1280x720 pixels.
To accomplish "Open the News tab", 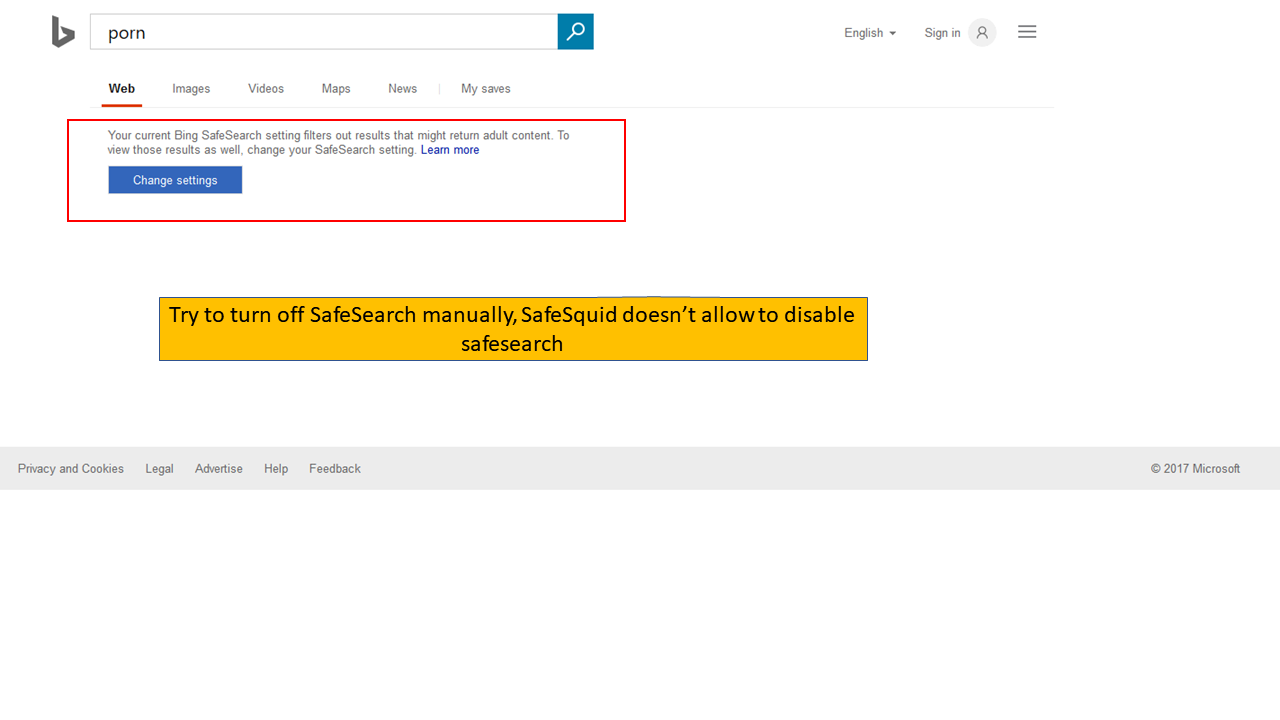I will pyautogui.click(x=403, y=89).
